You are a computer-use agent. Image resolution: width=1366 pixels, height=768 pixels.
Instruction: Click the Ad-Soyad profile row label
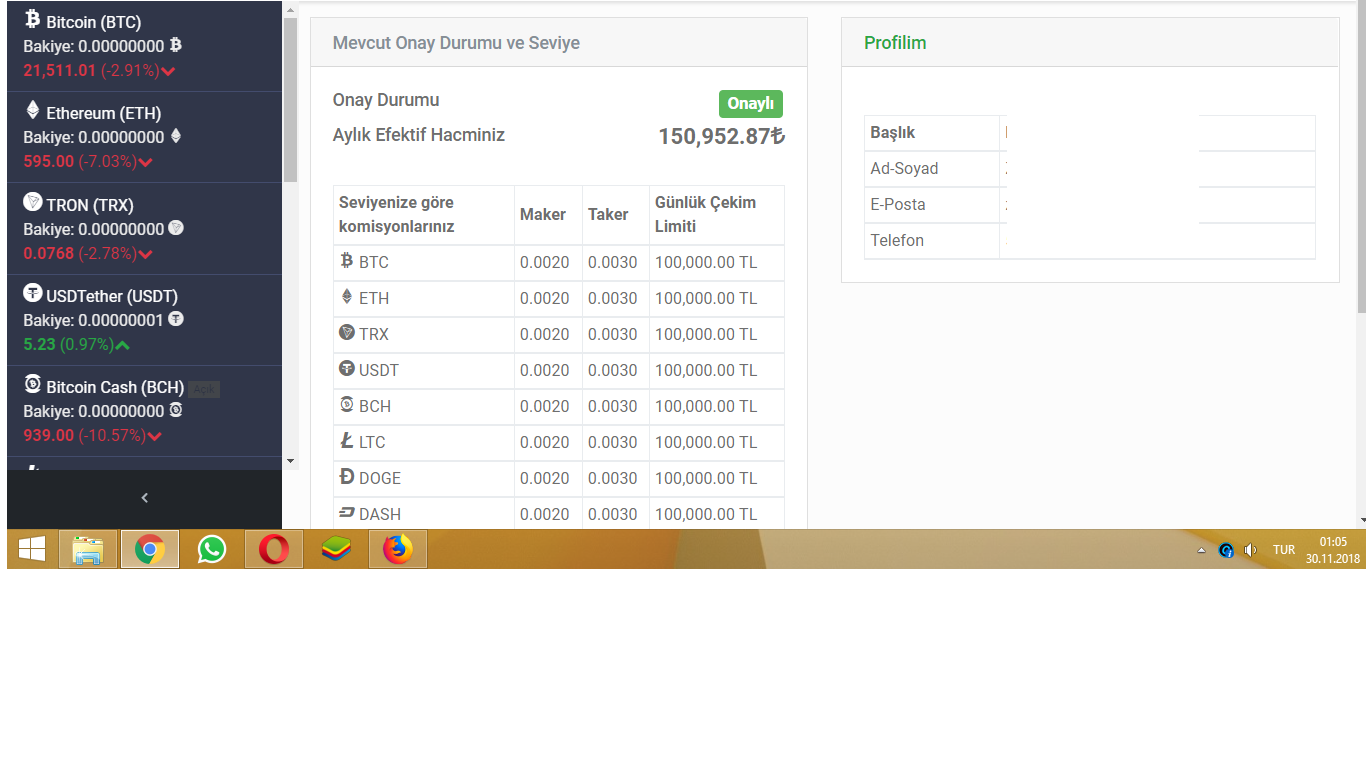click(904, 168)
